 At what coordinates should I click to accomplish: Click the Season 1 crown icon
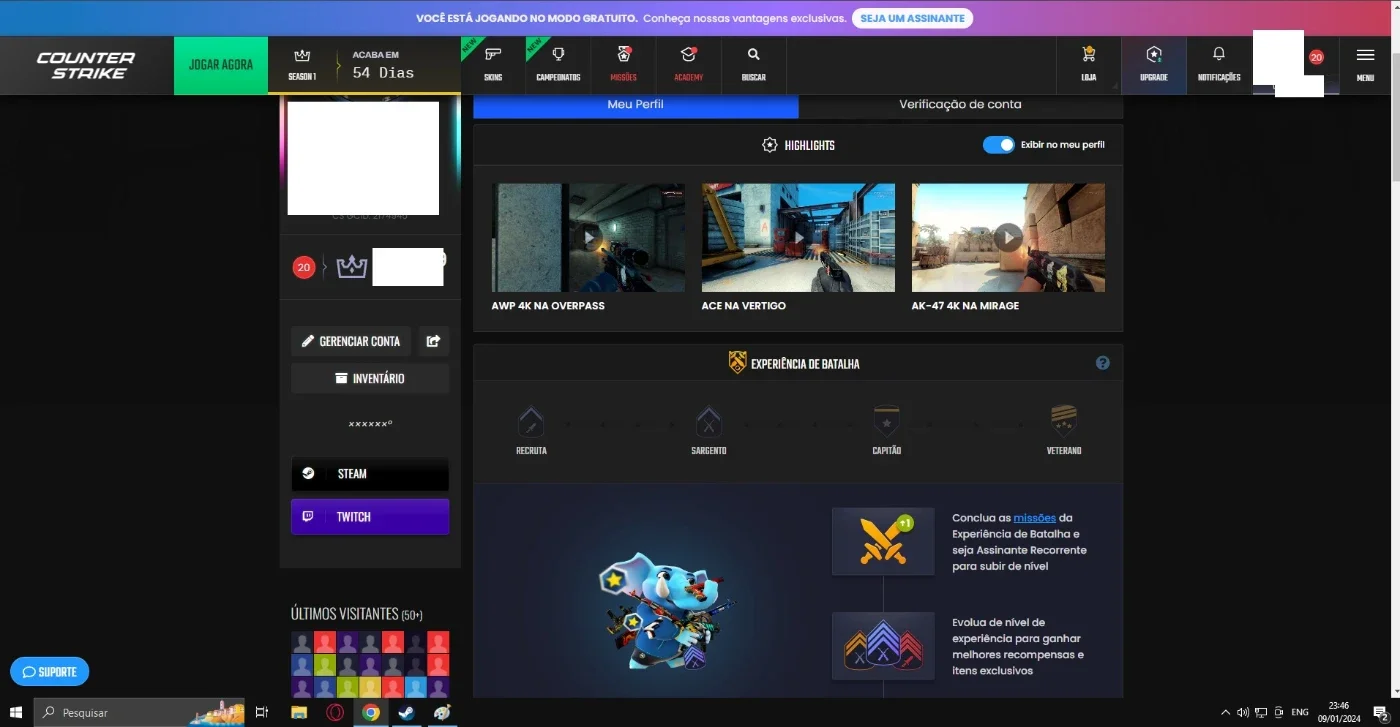click(x=301, y=57)
